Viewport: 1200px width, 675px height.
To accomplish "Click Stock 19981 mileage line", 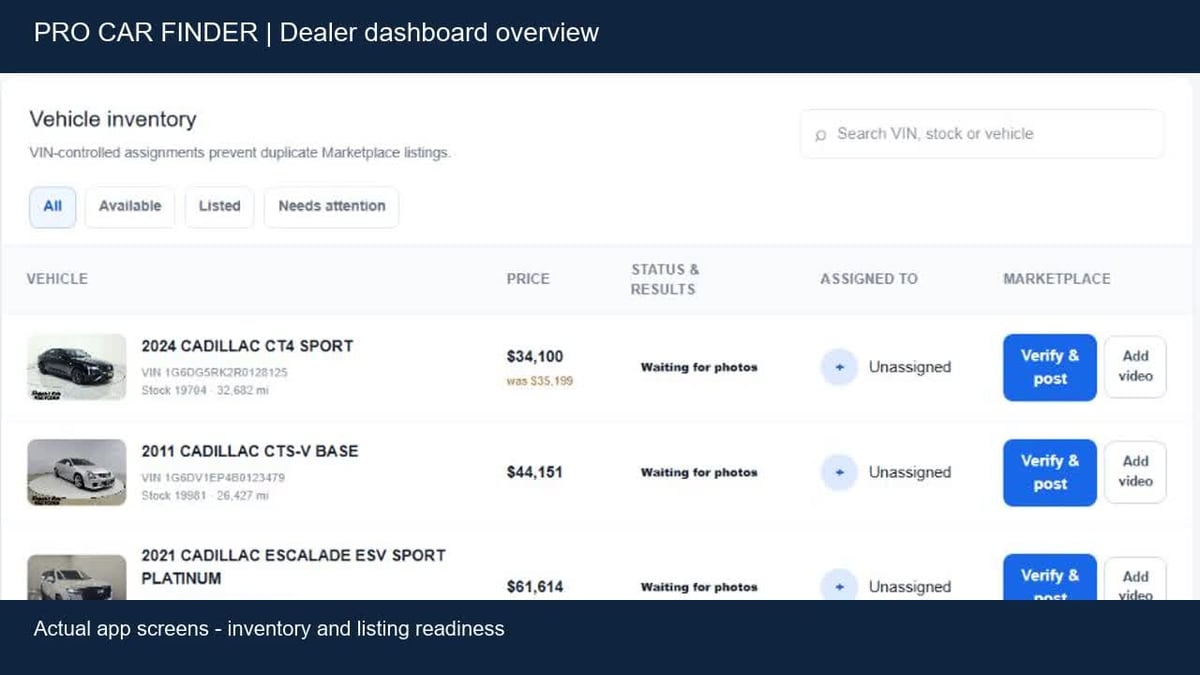I will coord(204,495).
